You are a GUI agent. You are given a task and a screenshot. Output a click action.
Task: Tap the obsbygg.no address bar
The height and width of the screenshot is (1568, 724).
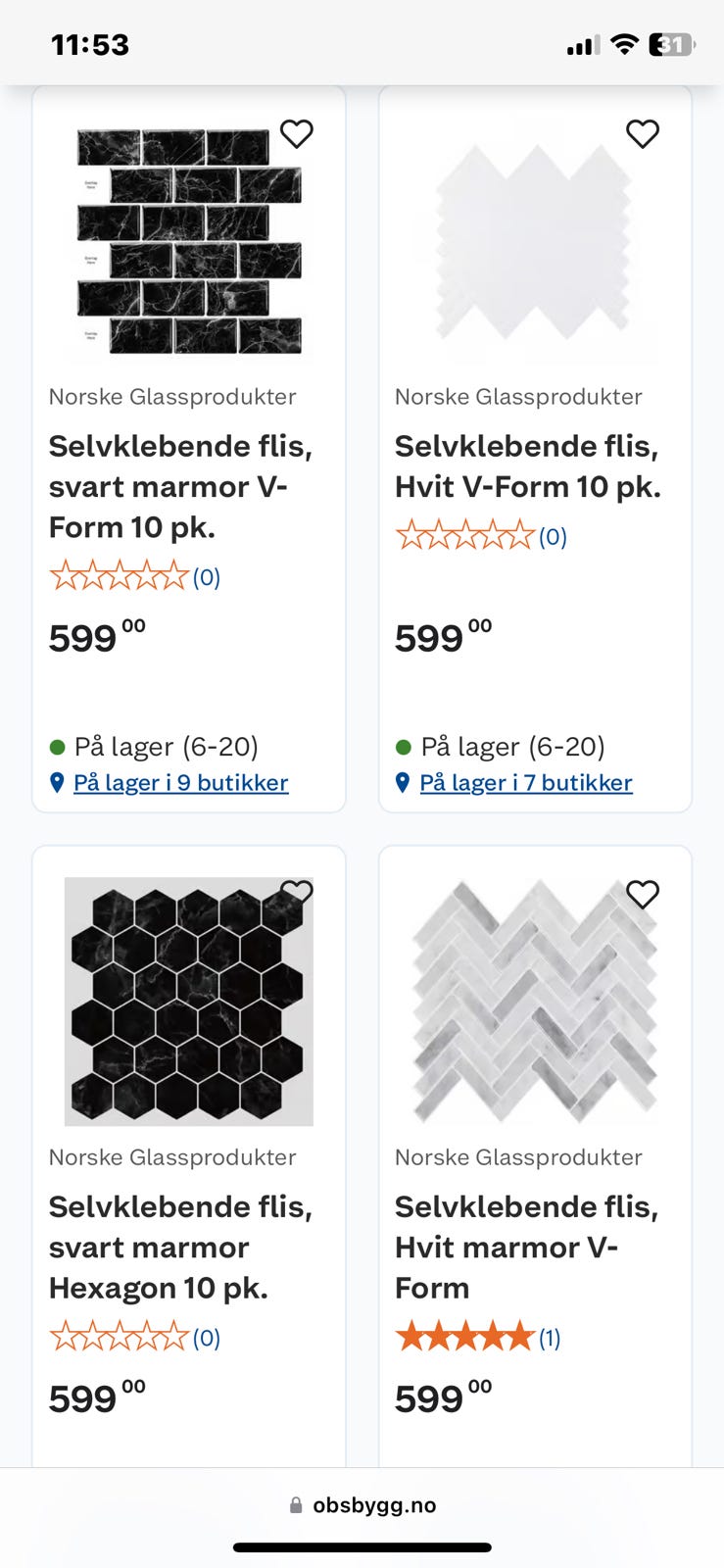pyautogui.click(x=362, y=1505)
